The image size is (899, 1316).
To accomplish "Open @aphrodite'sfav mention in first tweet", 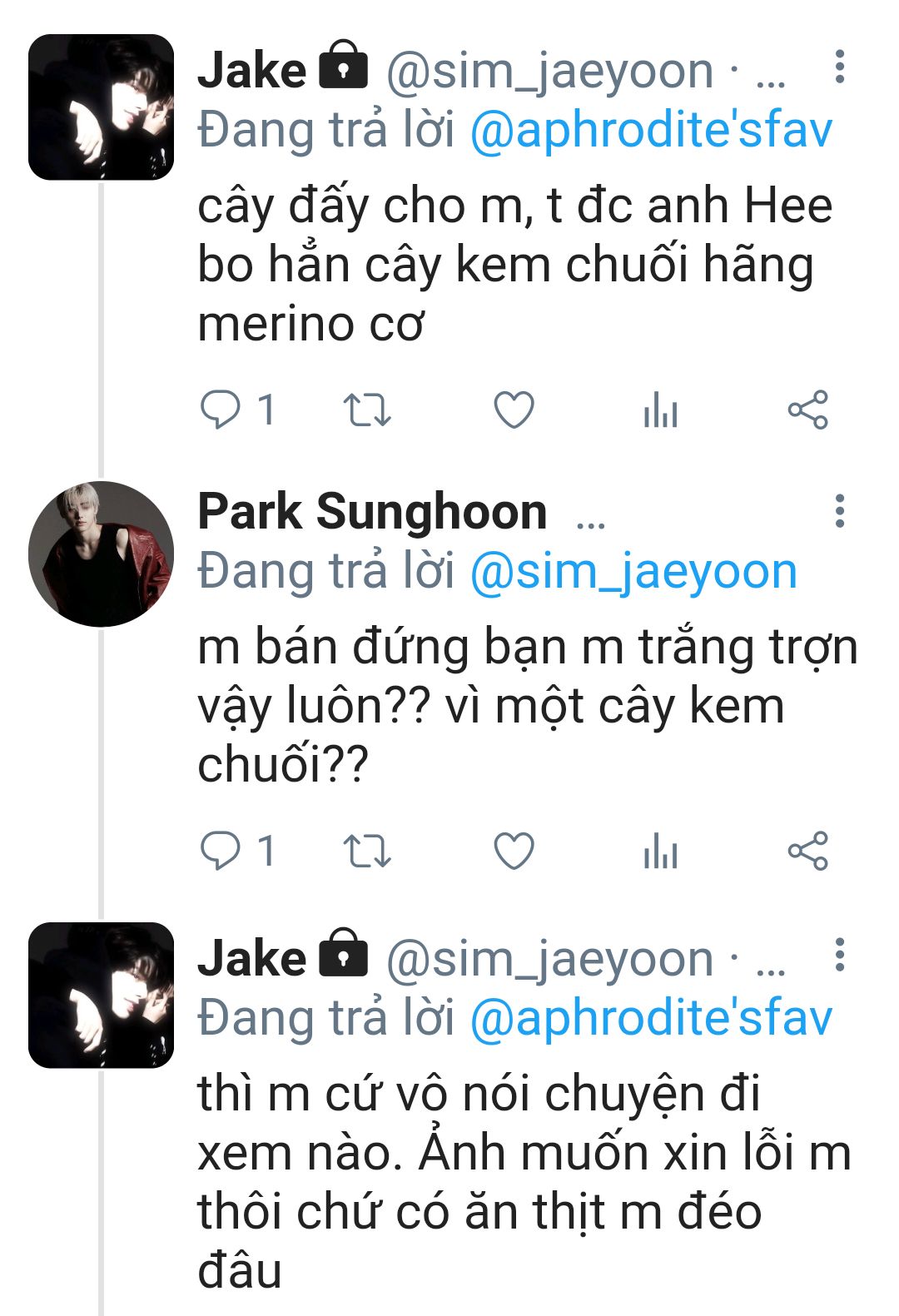I will [651, 131].
